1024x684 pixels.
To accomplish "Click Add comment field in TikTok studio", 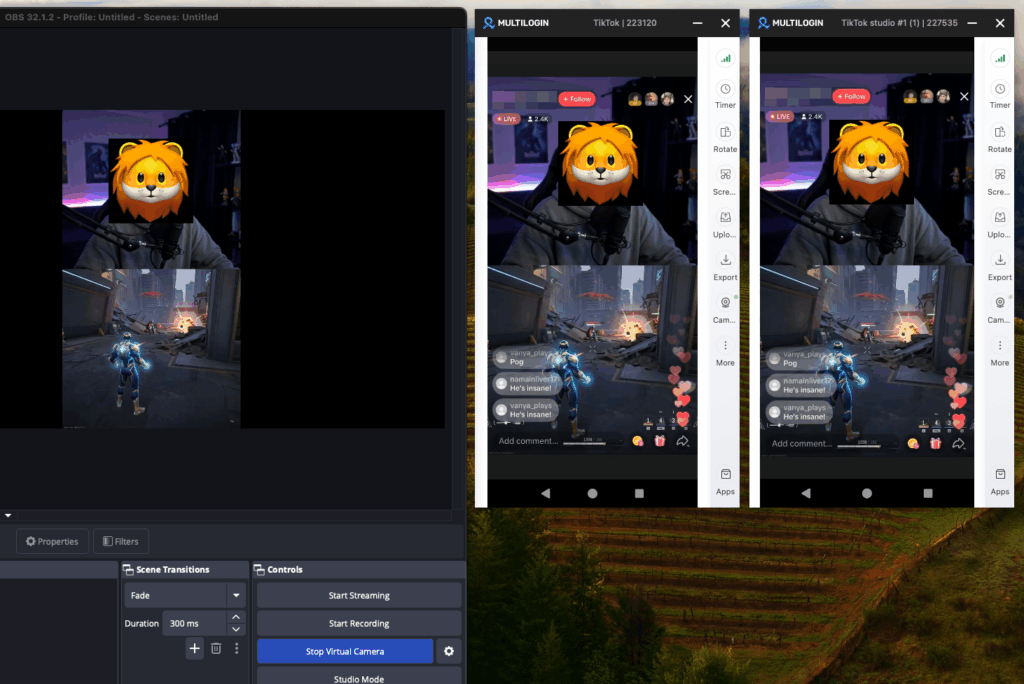I will coord(801,444).
